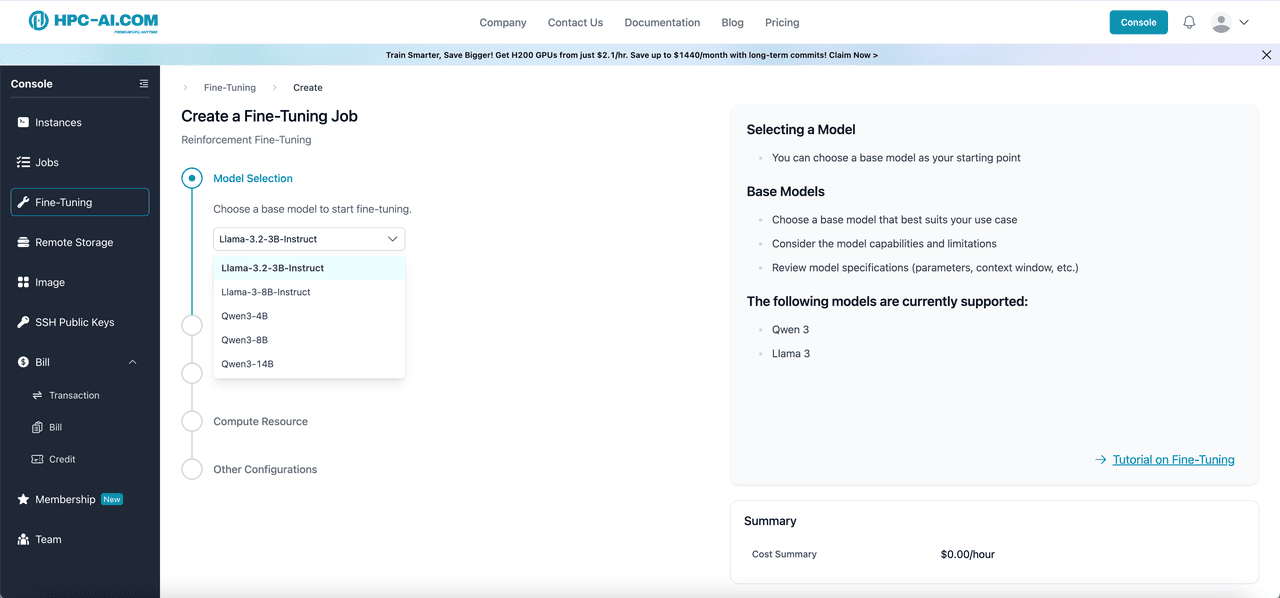Navigate to Fine-Tuning breadcrumb
The height and width of the screenshot is (598, 1280).
click(x=229, y=88)
